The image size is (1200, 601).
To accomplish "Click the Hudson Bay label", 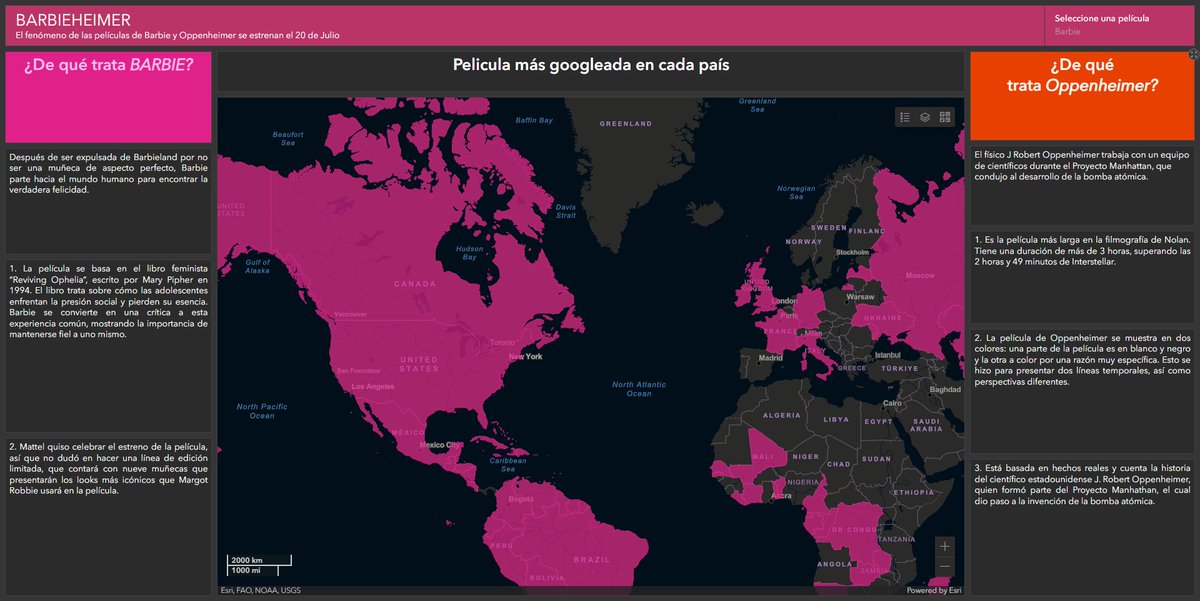I will 469,253.
